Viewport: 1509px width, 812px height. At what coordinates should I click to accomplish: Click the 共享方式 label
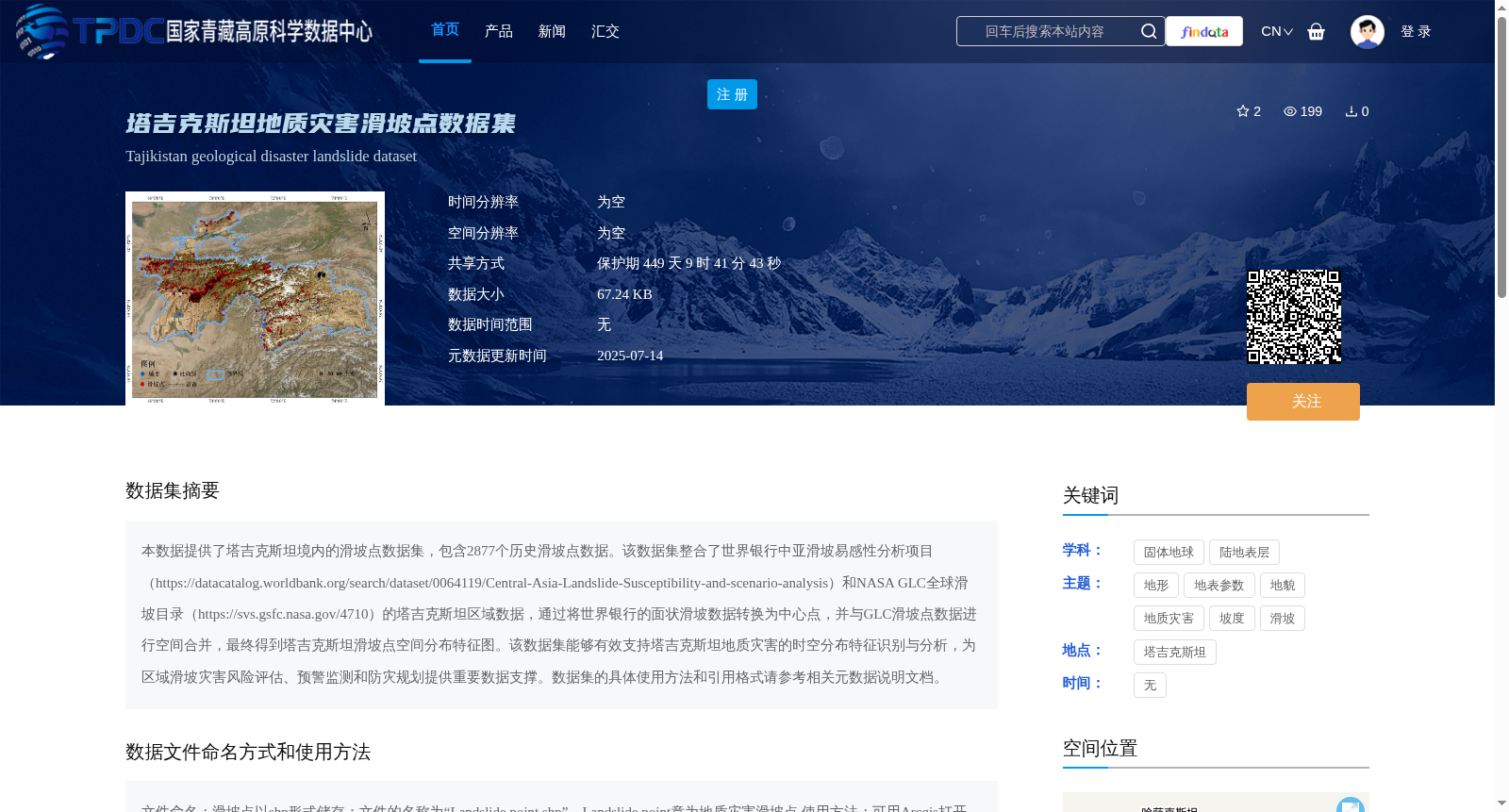point(476,263)
